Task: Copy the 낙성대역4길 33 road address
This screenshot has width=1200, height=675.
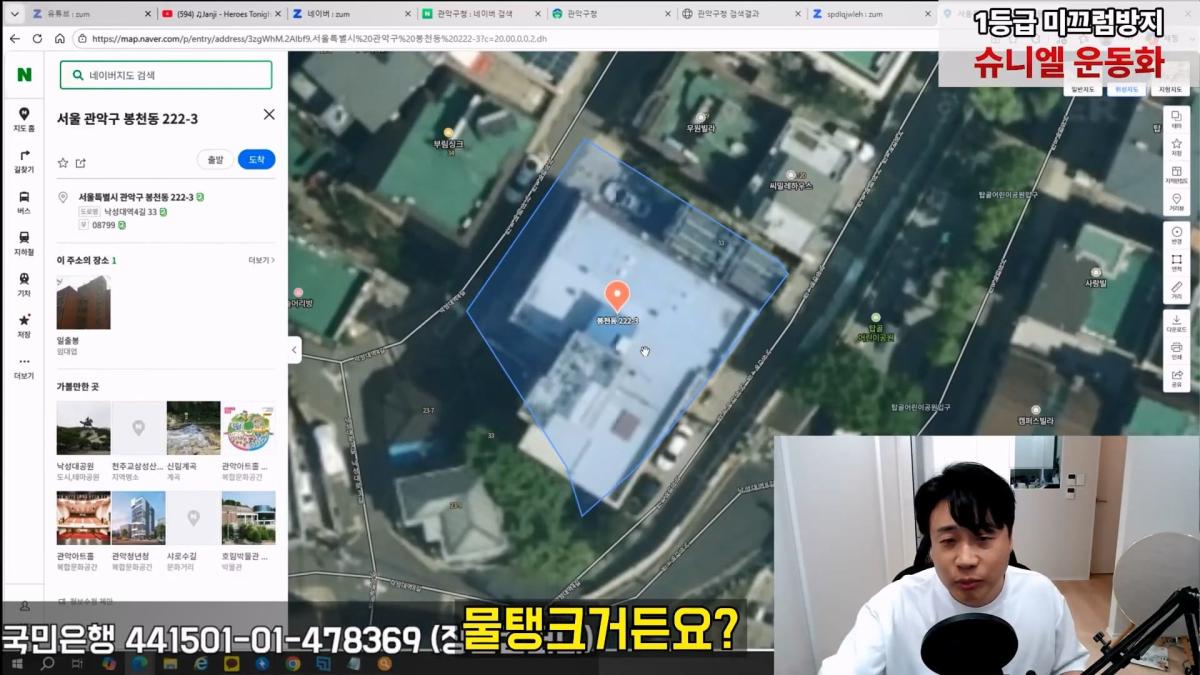Action: pyautogui.click(x=163, y=212)
